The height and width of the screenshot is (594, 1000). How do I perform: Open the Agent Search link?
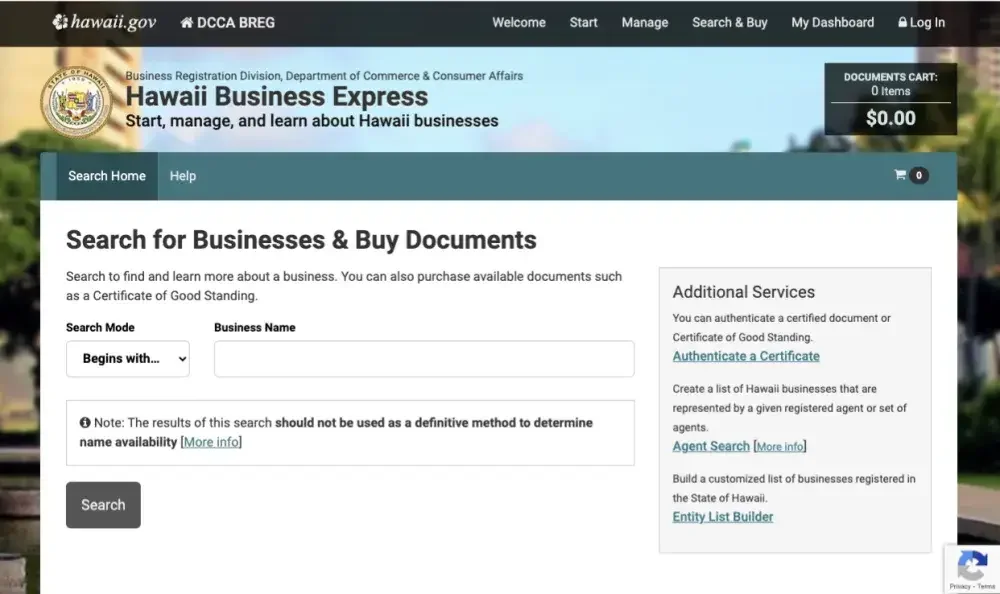pos(710,446)
